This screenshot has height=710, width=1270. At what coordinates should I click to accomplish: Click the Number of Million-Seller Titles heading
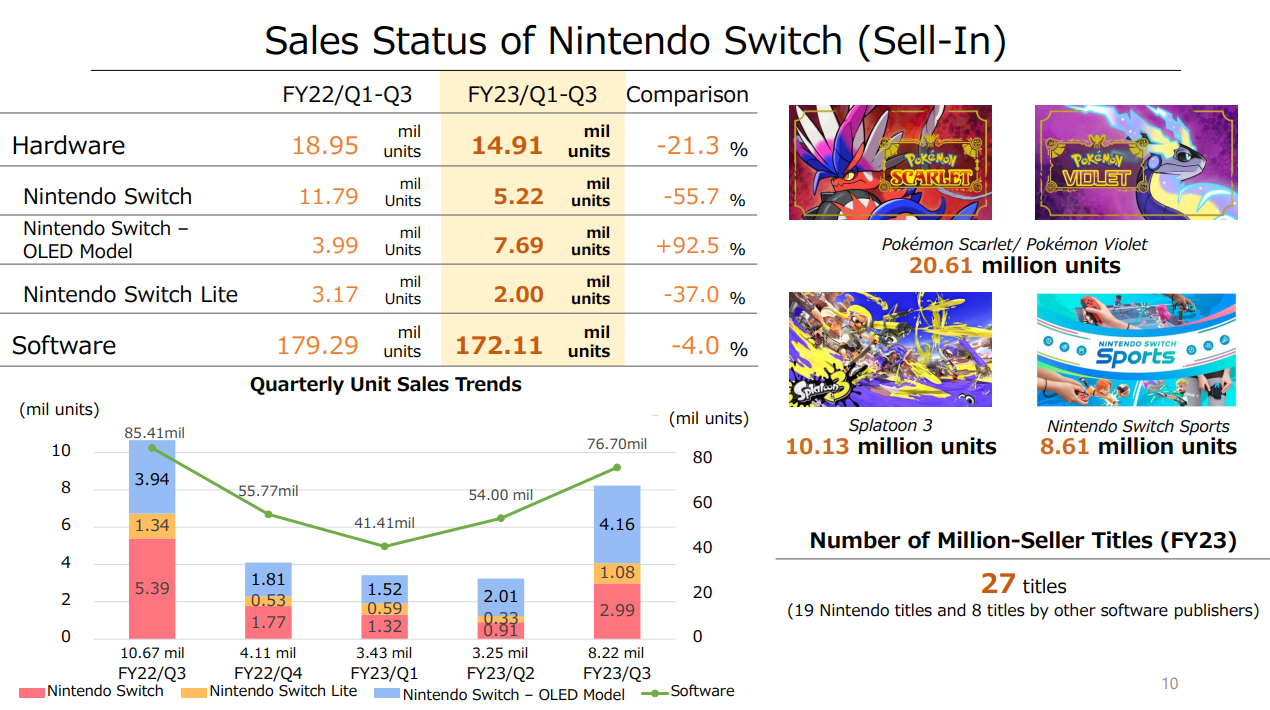click(x=1023, y=541)
